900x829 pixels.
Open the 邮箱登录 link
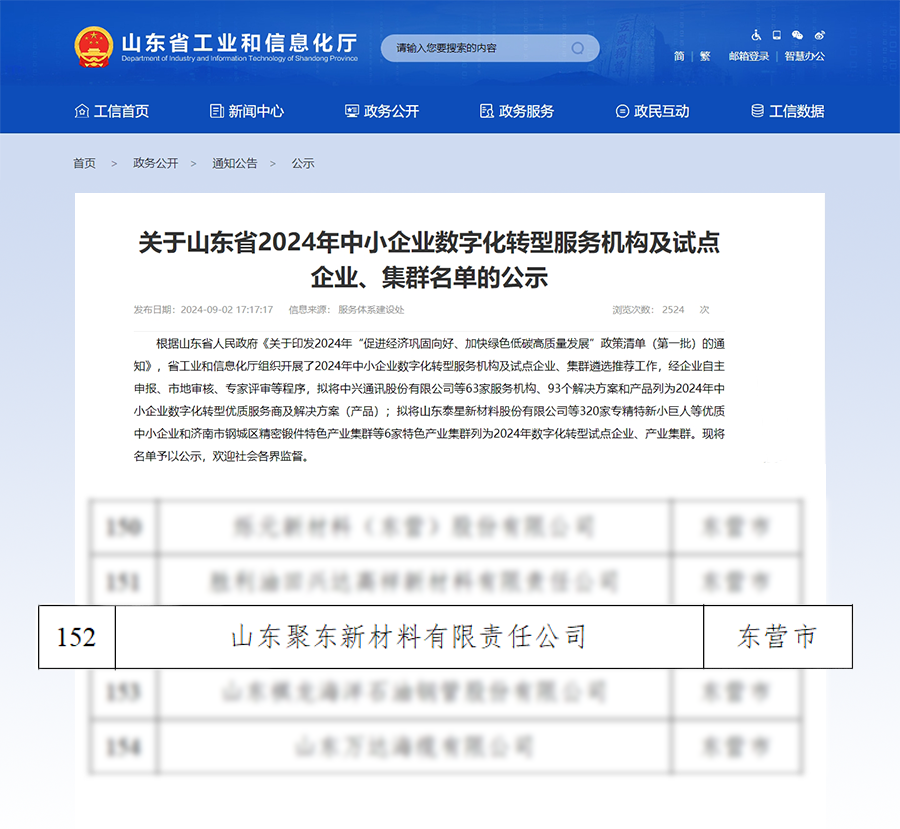tap(748, 56)
